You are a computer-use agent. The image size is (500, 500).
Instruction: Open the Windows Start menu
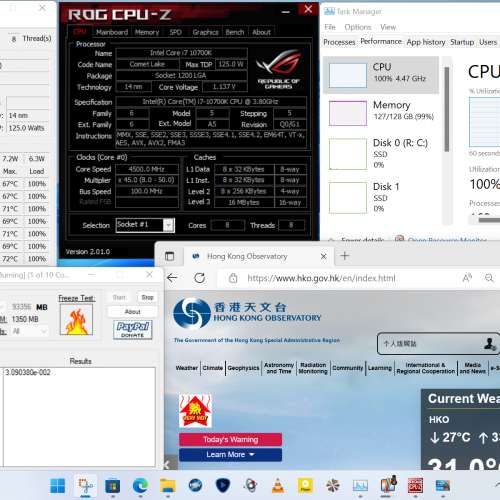point(57,486)
